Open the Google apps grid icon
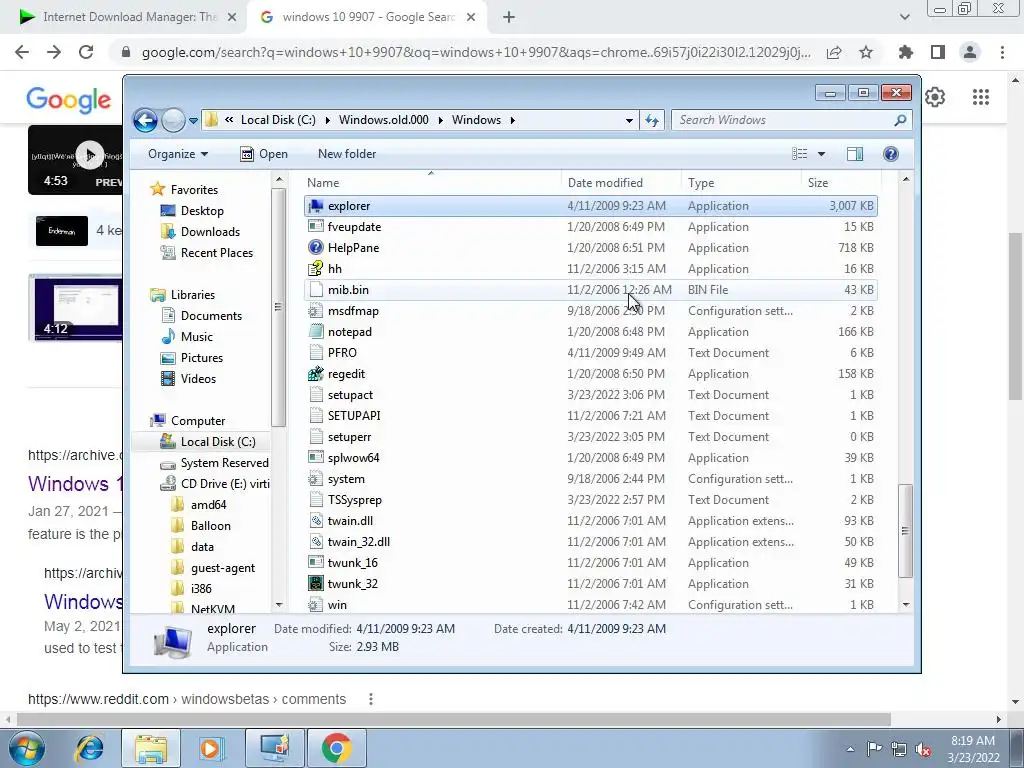The width and height of the screenshot is (1024, 768). pyautogui.click(x=980, y=97)
